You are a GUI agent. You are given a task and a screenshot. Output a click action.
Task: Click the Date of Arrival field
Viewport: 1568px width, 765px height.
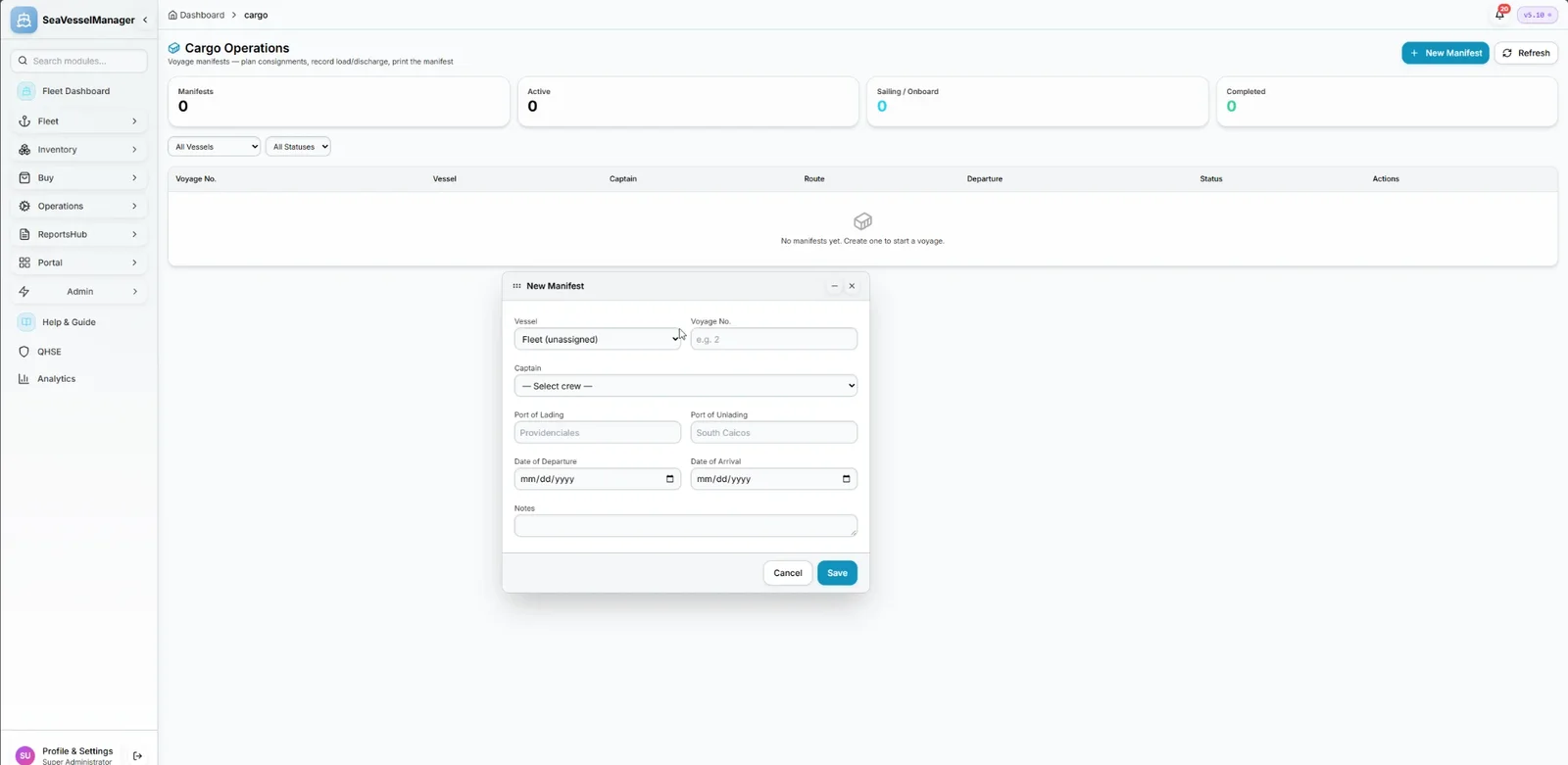point(773,479)
